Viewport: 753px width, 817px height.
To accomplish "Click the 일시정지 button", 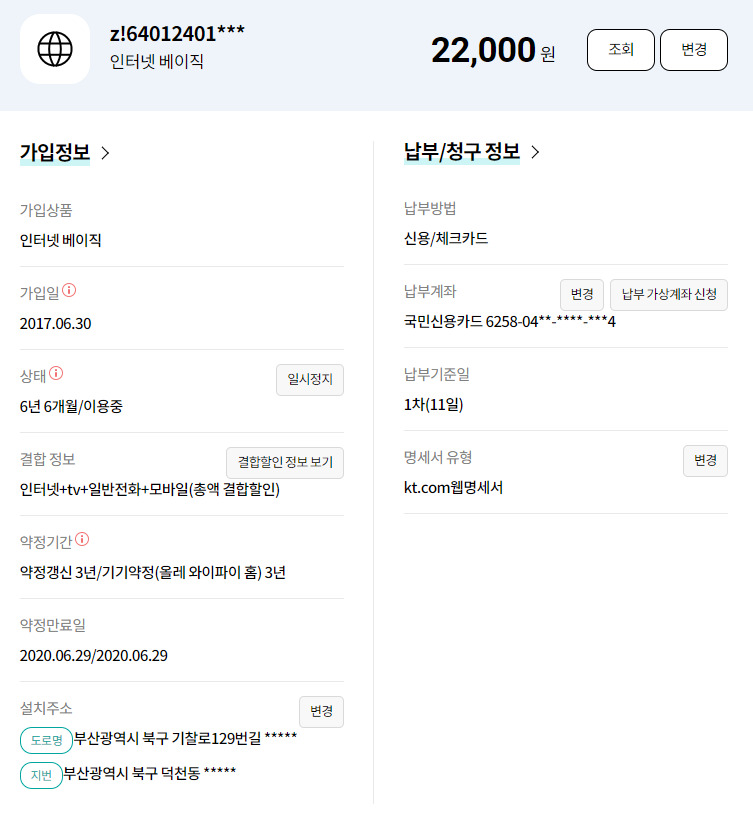I will [x=310, y=380].
